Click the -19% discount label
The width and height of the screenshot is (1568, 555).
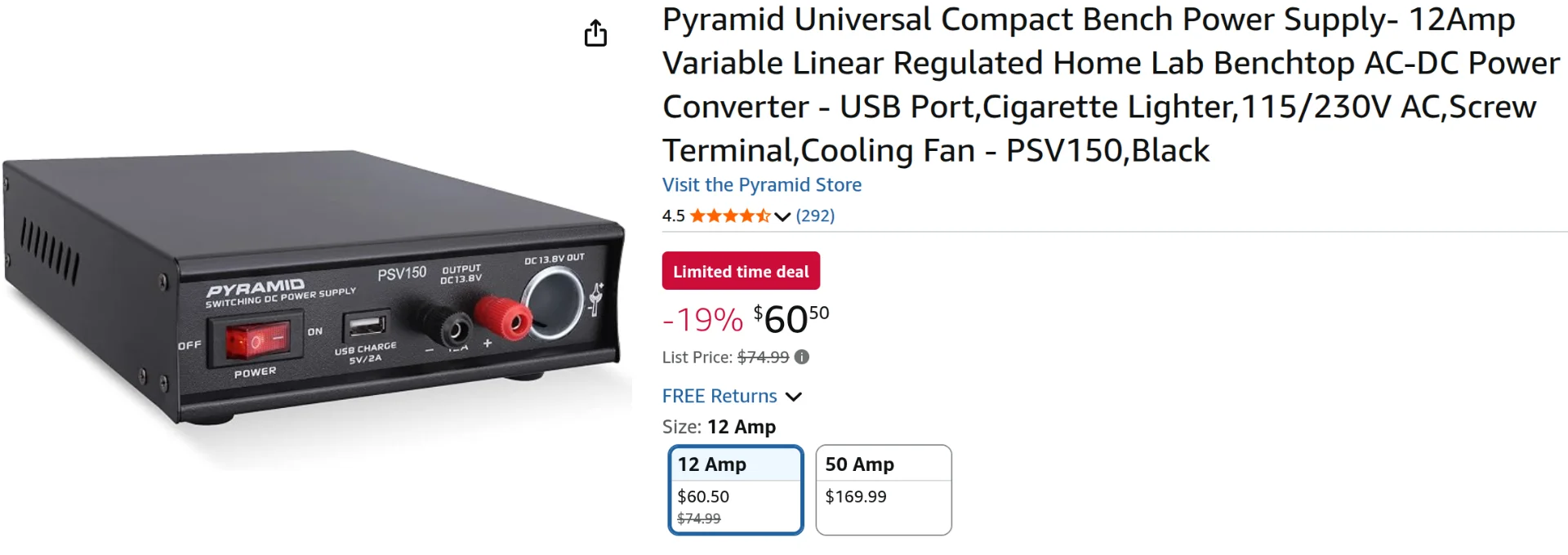click(702, 320)
